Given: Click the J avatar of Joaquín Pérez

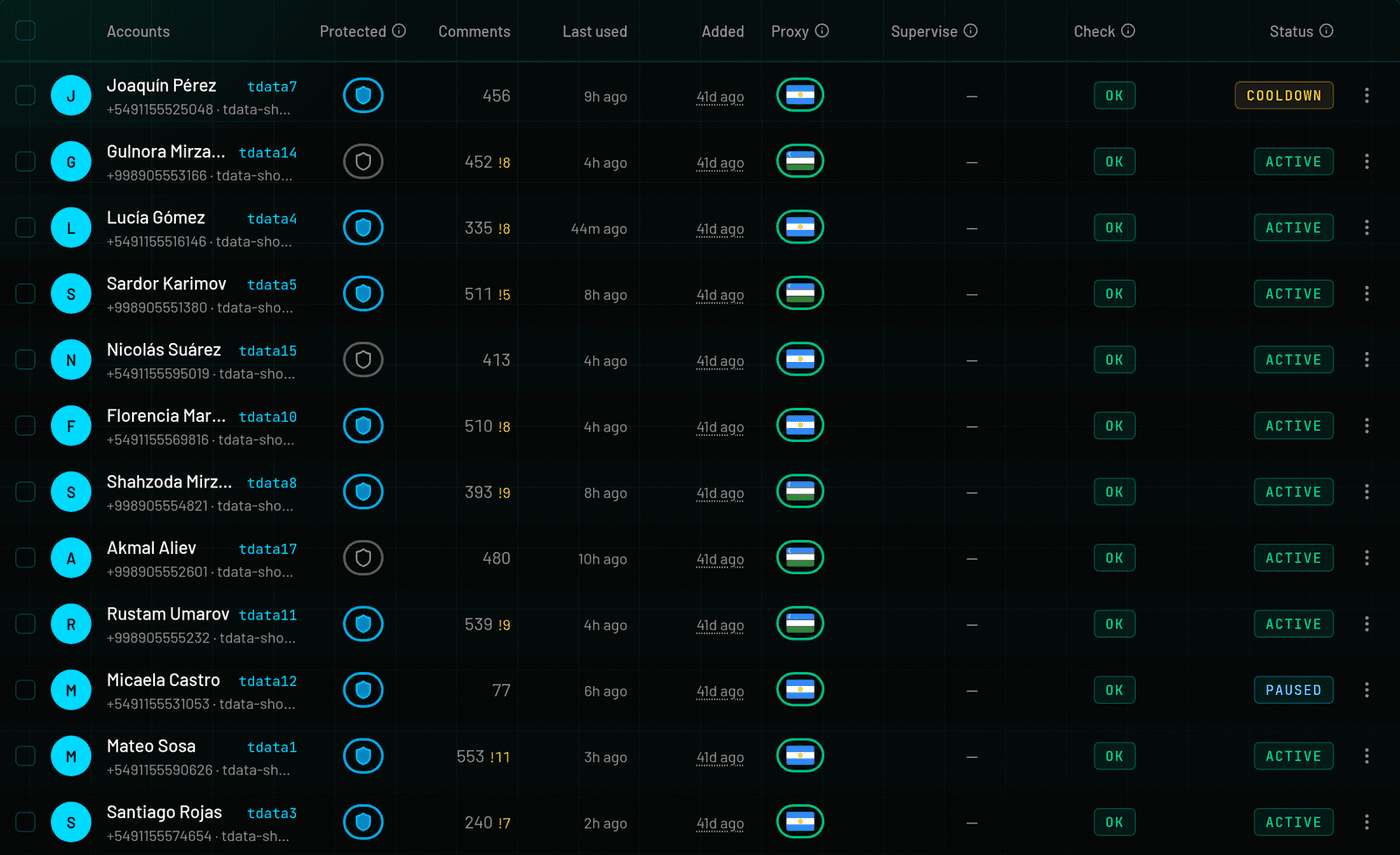Looking at the screenshot, I should 71,95.
